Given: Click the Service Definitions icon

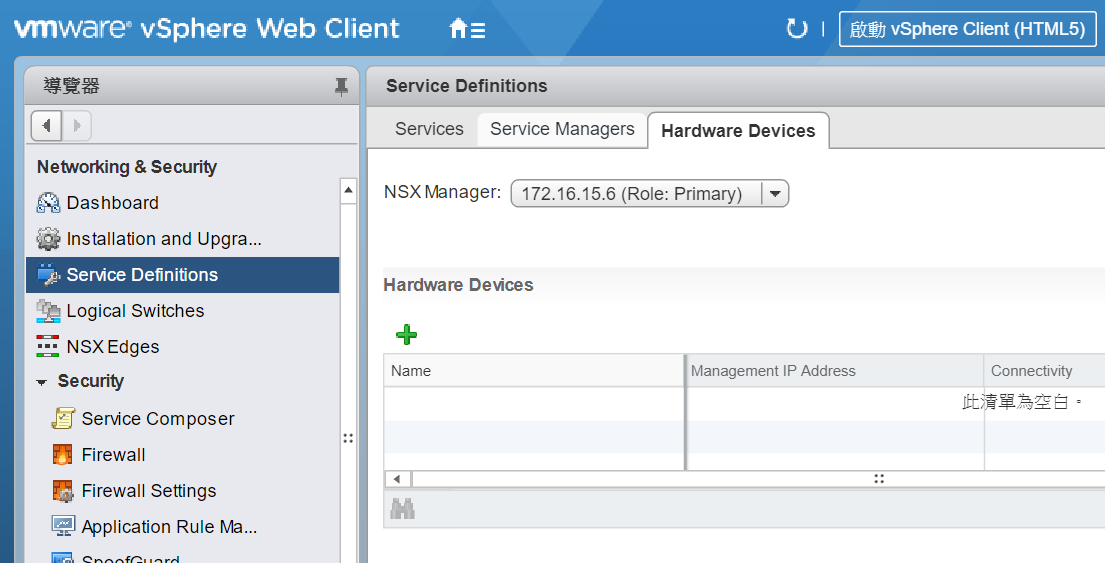Looking at the screenshot, I should [x=48, y=275].
